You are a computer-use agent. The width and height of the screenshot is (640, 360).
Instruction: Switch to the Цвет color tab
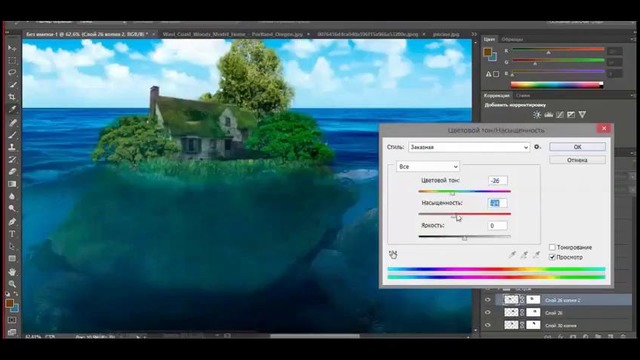click(489, 39)
